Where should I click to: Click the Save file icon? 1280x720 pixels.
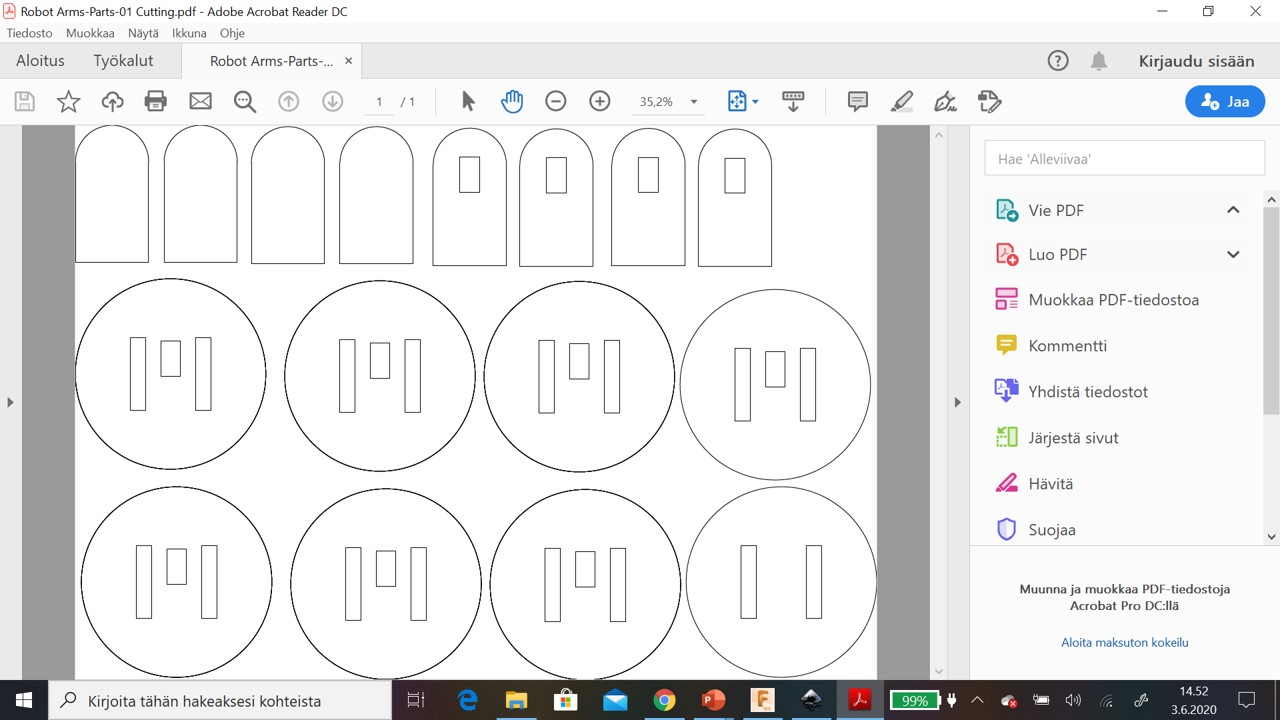point(25,101)
